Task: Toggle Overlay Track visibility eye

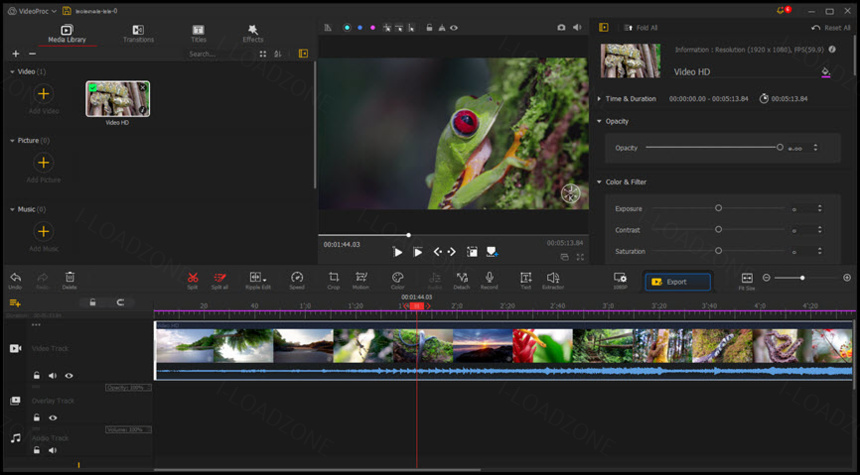Action: tap(53, 418)
